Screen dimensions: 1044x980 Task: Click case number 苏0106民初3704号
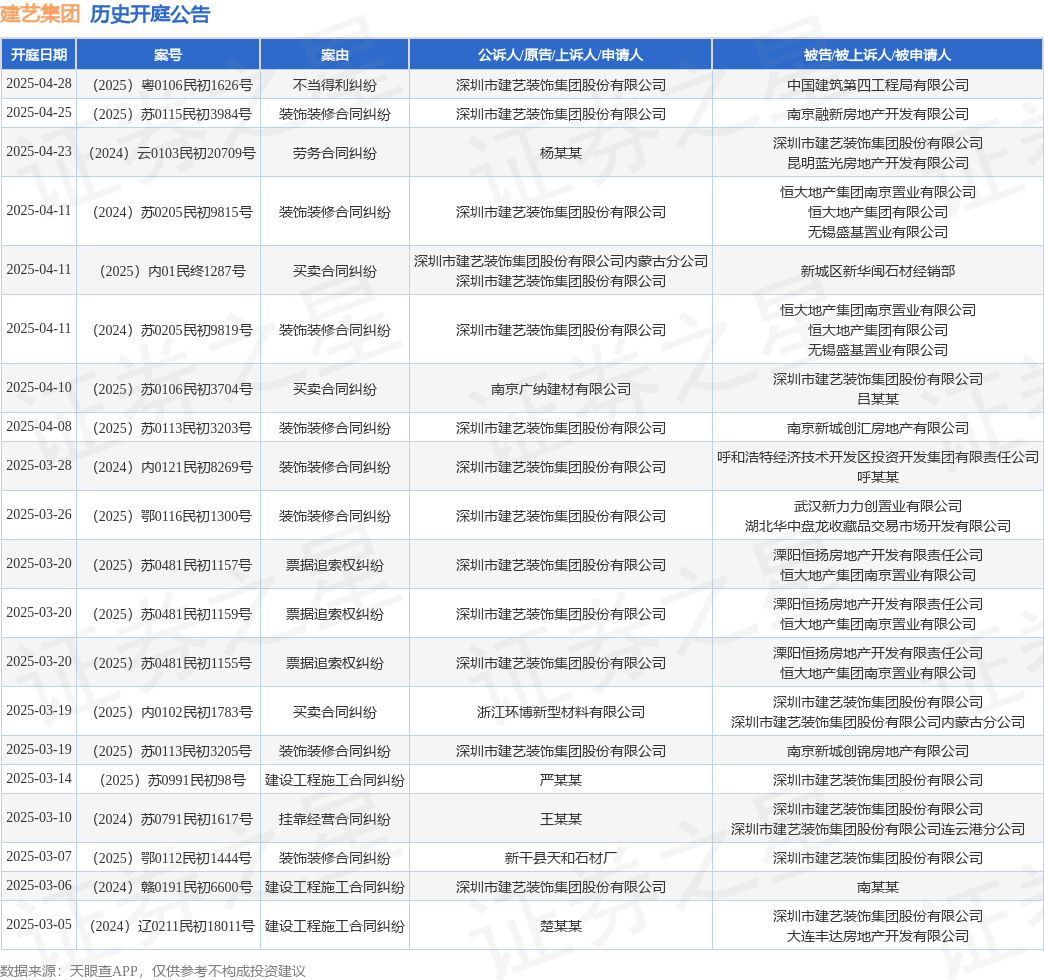click(x=172, y=389)
